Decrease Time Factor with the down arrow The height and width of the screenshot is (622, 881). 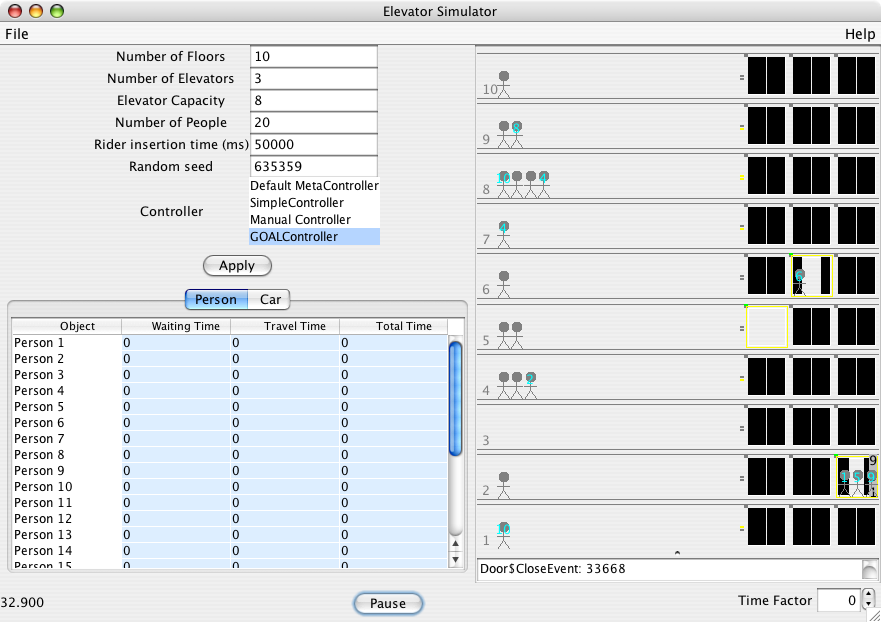(867, 606)
